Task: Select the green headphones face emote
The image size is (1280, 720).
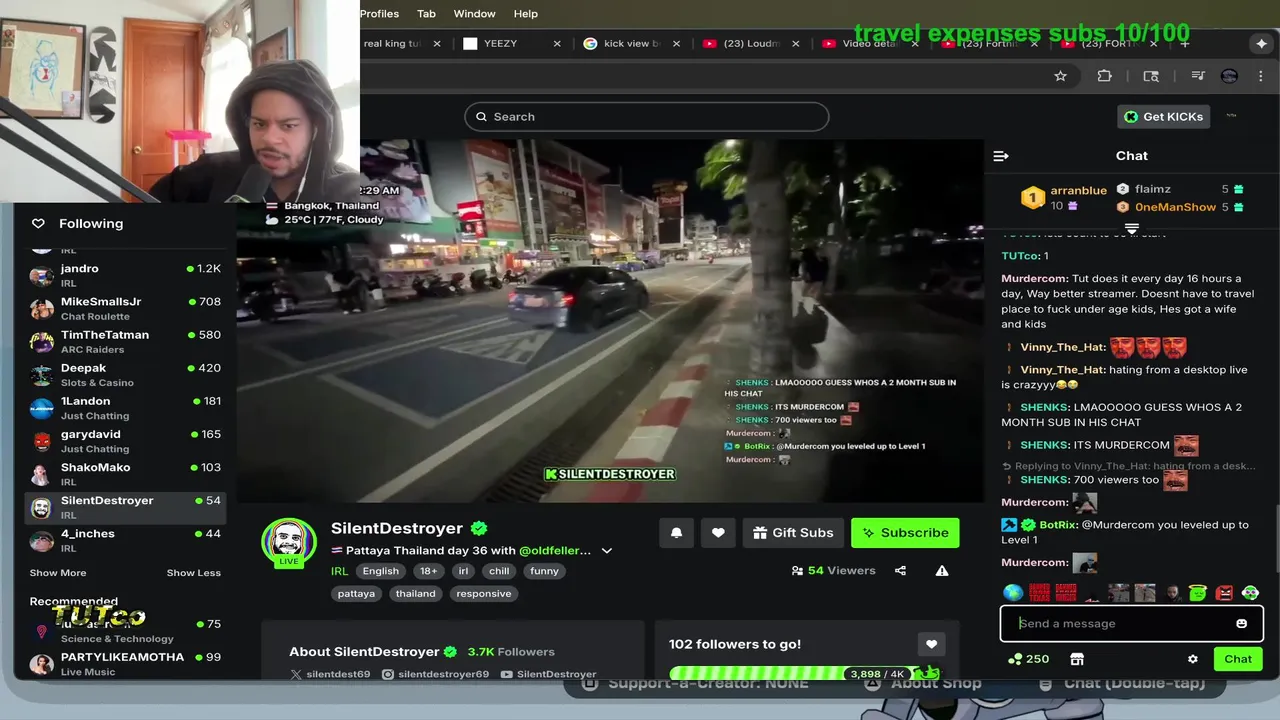Action: pyautogui.click(x=1251, y=593)
